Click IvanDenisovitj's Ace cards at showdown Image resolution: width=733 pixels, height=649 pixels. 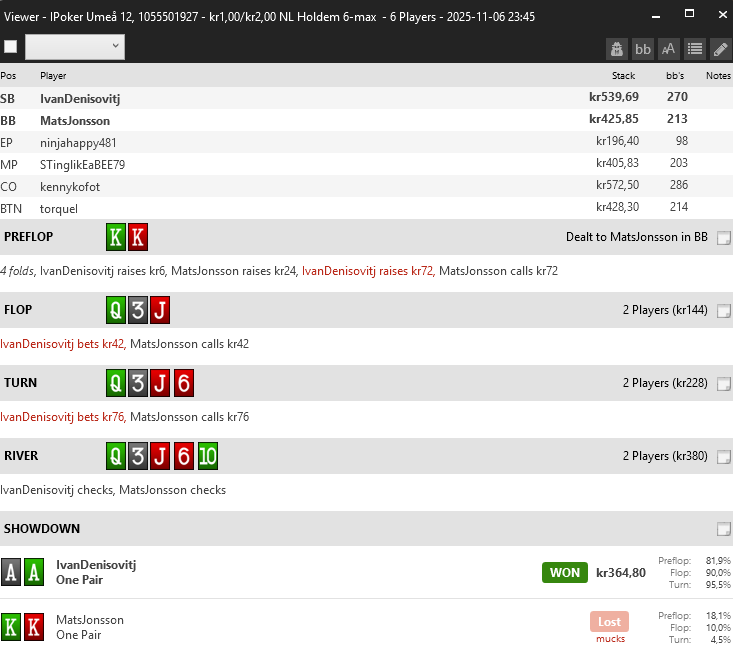(22, 572)
